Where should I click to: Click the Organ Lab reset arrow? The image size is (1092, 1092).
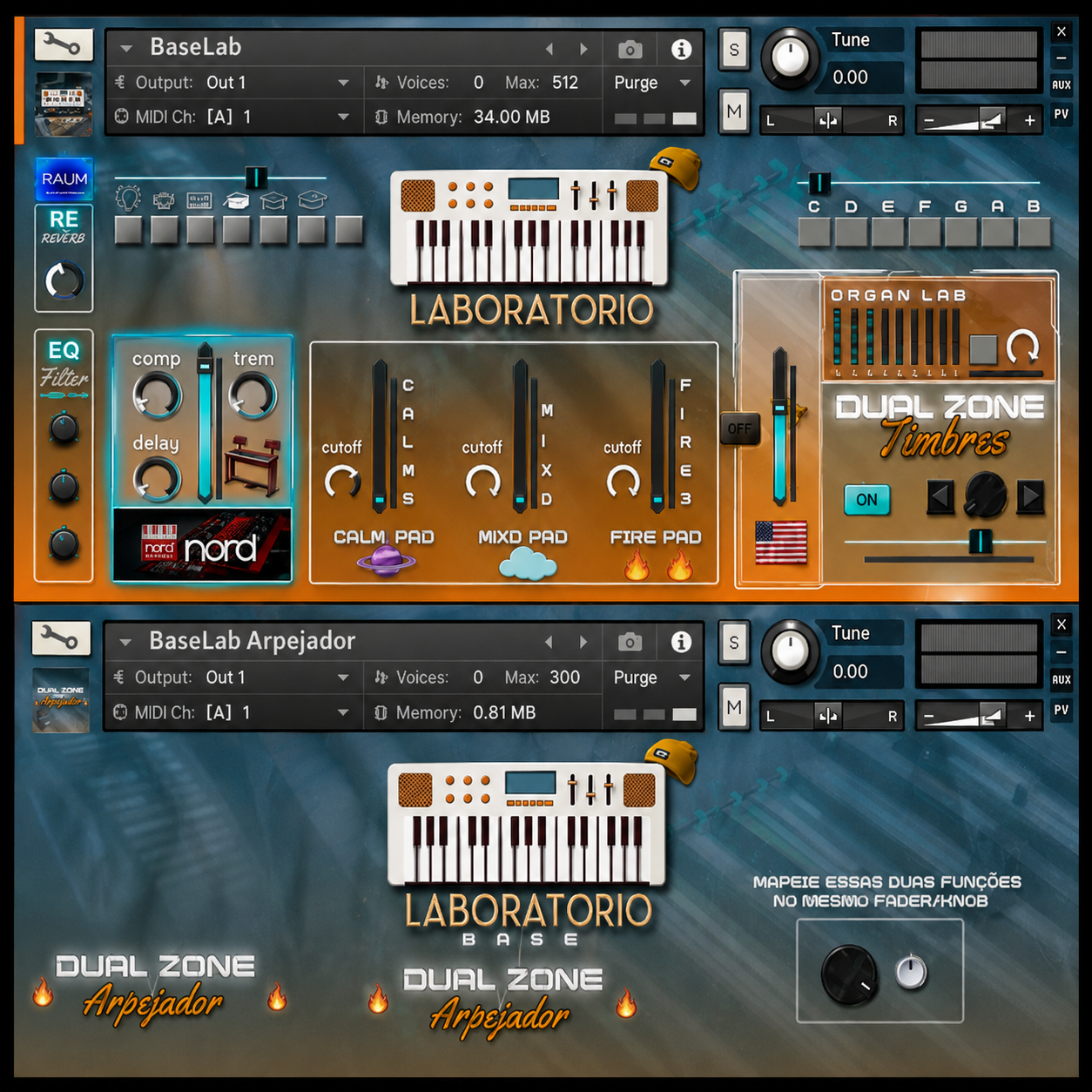coord(1023,347)
